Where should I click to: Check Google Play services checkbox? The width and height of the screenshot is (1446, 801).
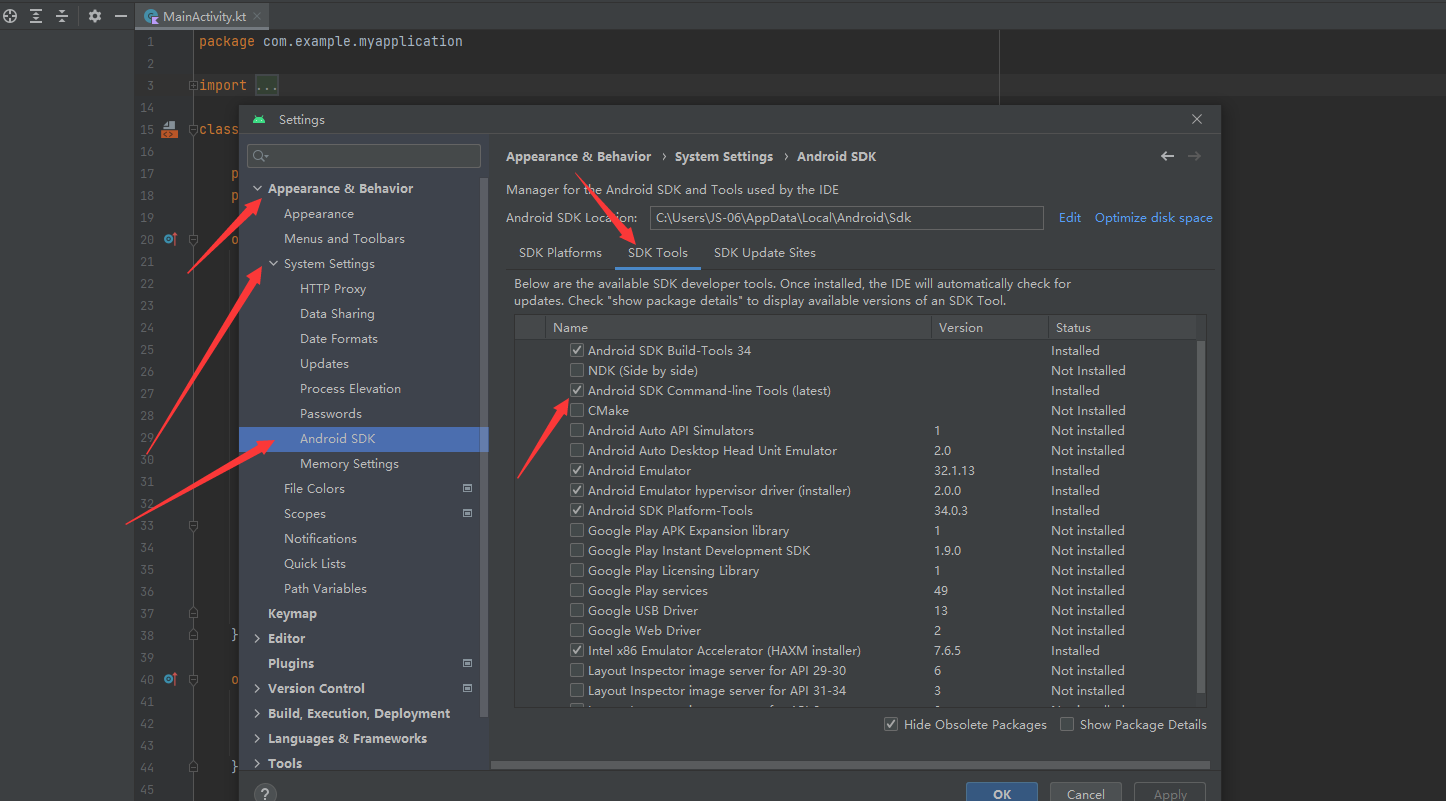pos(577,590)
